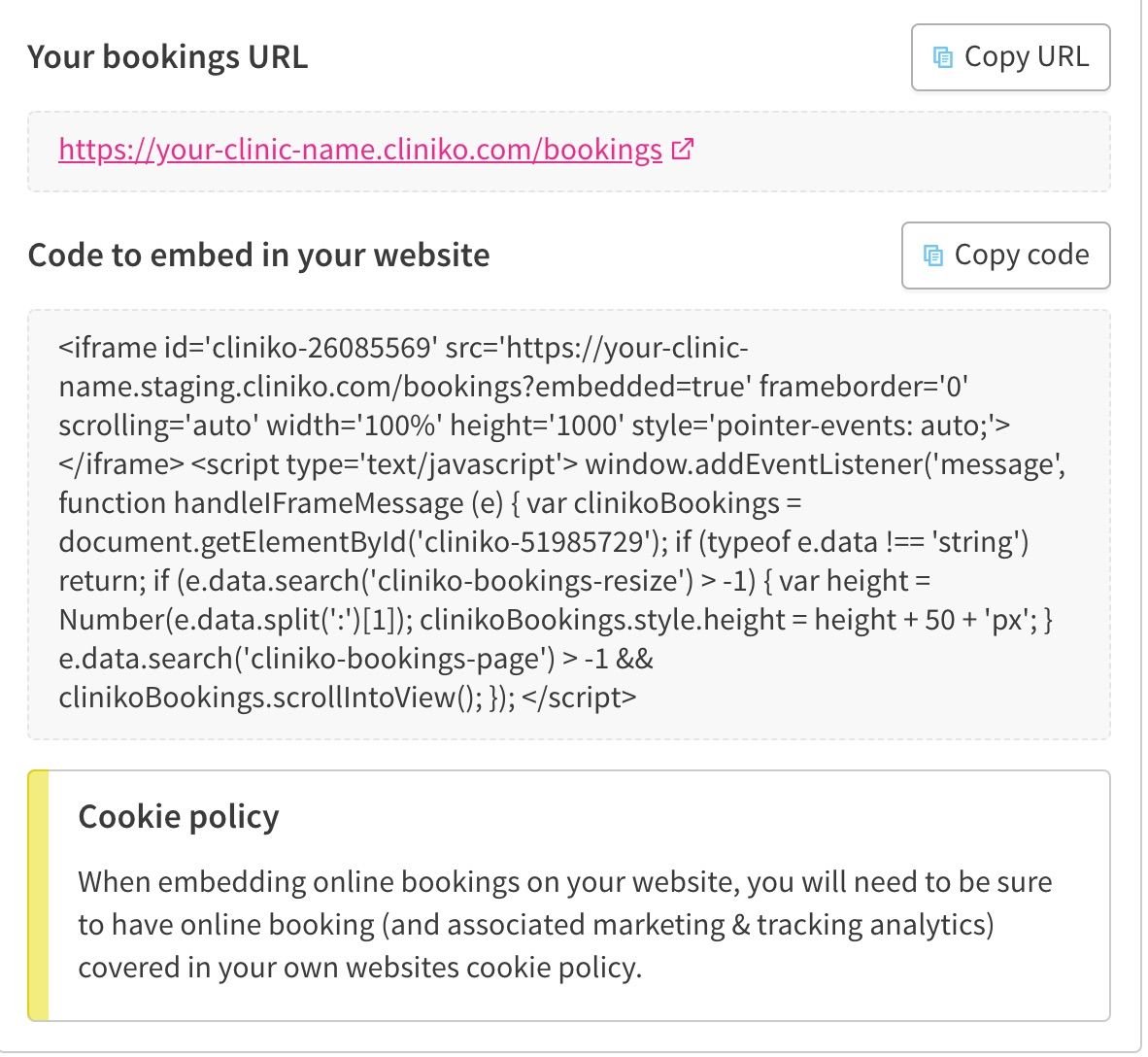Click the Copy URL button
Image resolution: width=1148 pixels, height=1057 pixels.
tap(1010, 57)
